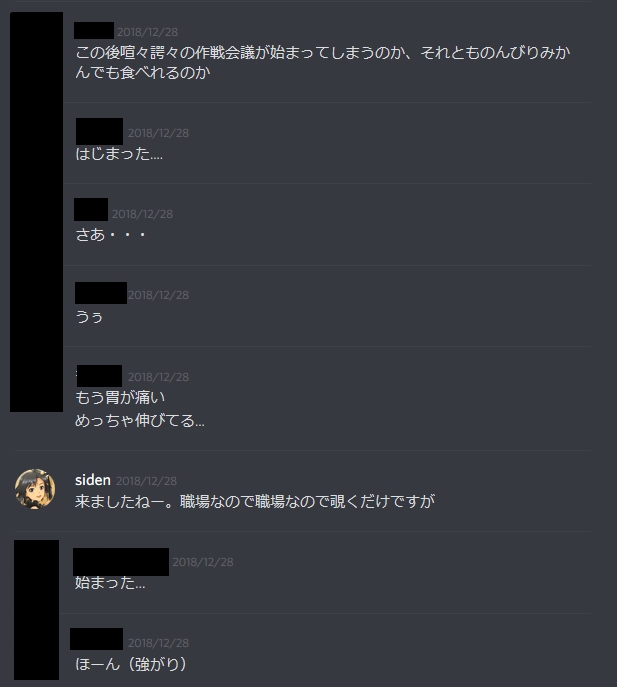Click the timestamp above 始まった...
The width and height of the screenshot is (617, 687).
point(203,562)
